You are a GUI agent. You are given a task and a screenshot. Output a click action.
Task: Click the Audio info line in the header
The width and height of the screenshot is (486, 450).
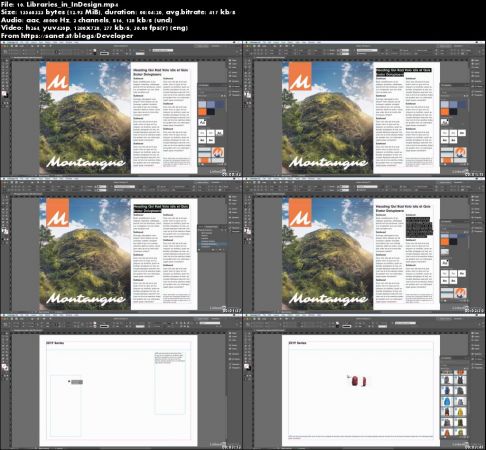[x=86, y=20]
